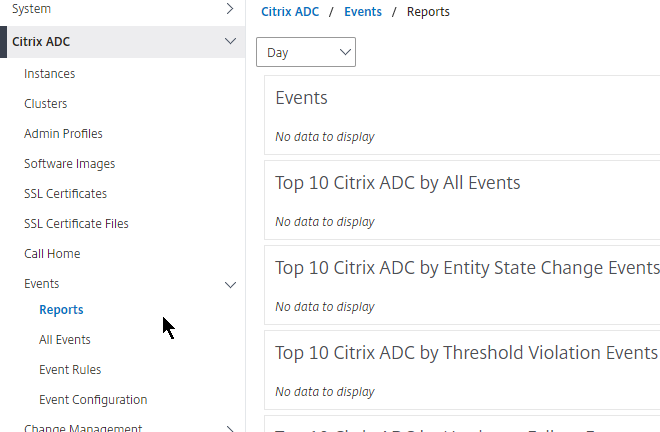Viewport: 660px width, 432px height.
Task: Click 'No data to display' under Threshold Violation
Action: coord(325,392)
